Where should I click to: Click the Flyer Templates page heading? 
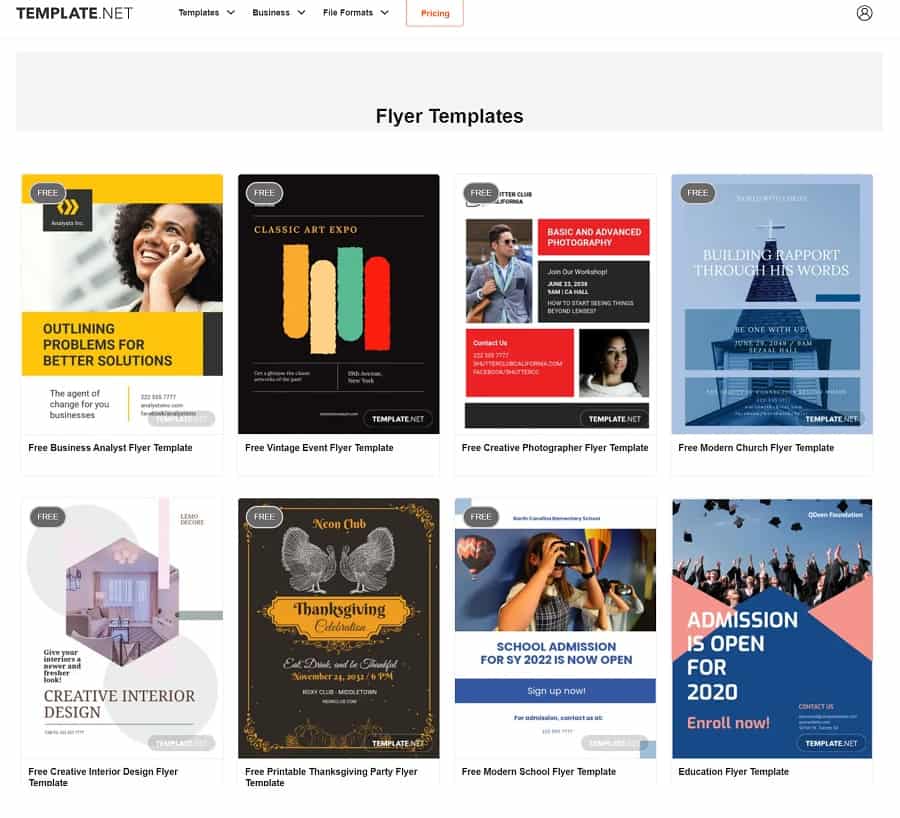[449, 116]
